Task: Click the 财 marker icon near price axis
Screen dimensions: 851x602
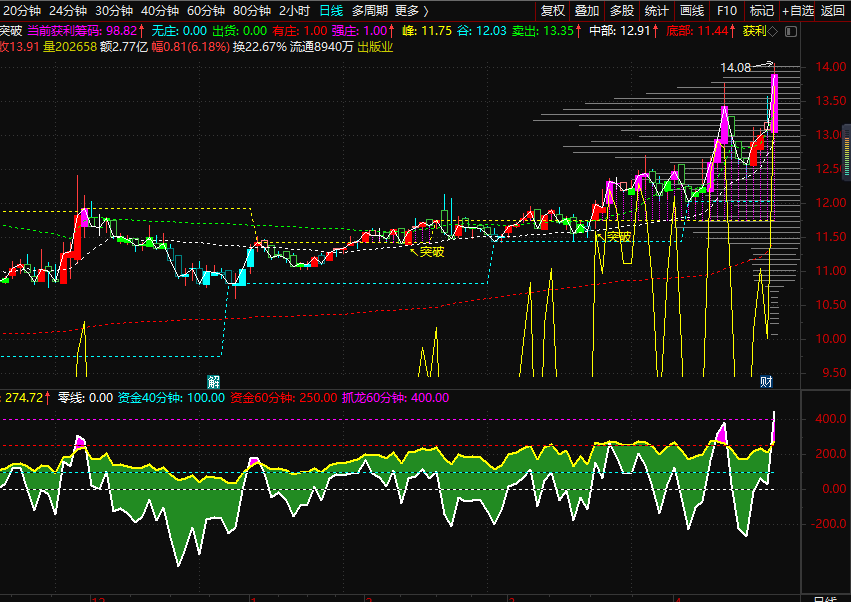Action: pyautogui.click(x=766, y=381)
